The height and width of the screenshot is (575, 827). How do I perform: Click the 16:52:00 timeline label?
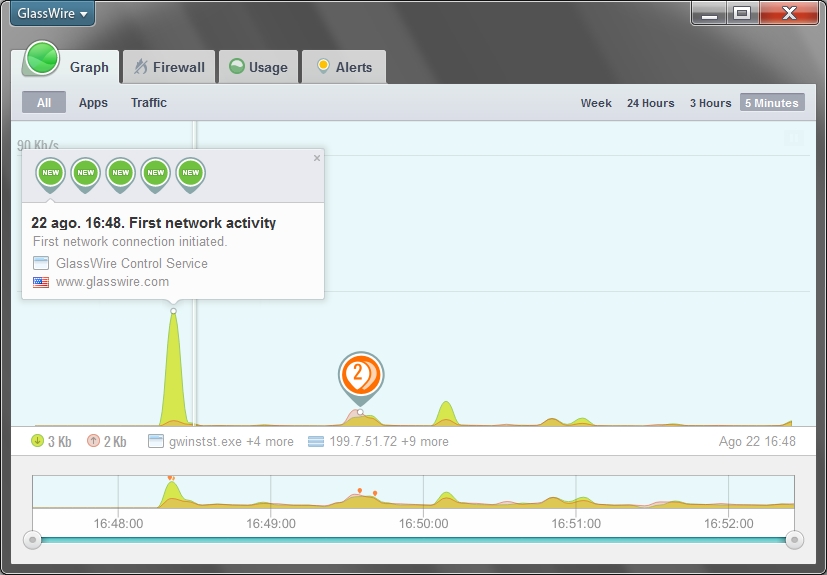pyautogui.click(x=728, y=524)
